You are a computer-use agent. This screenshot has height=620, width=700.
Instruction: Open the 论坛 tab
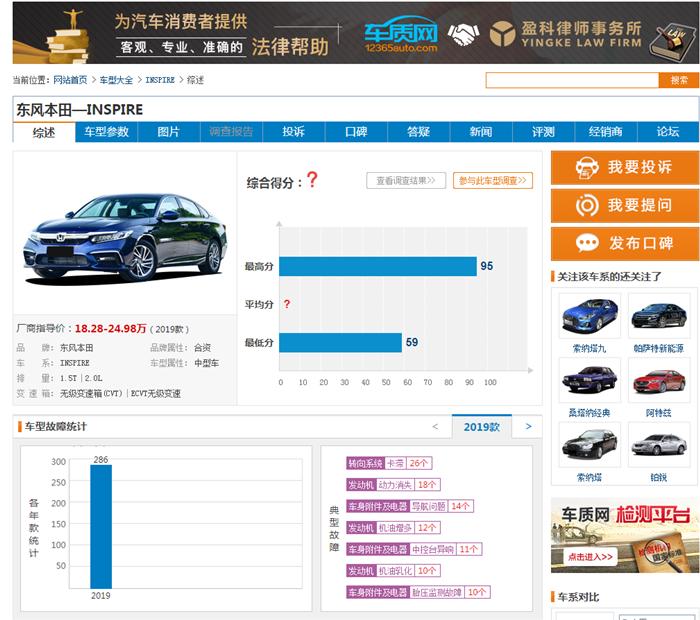point(668,132)
